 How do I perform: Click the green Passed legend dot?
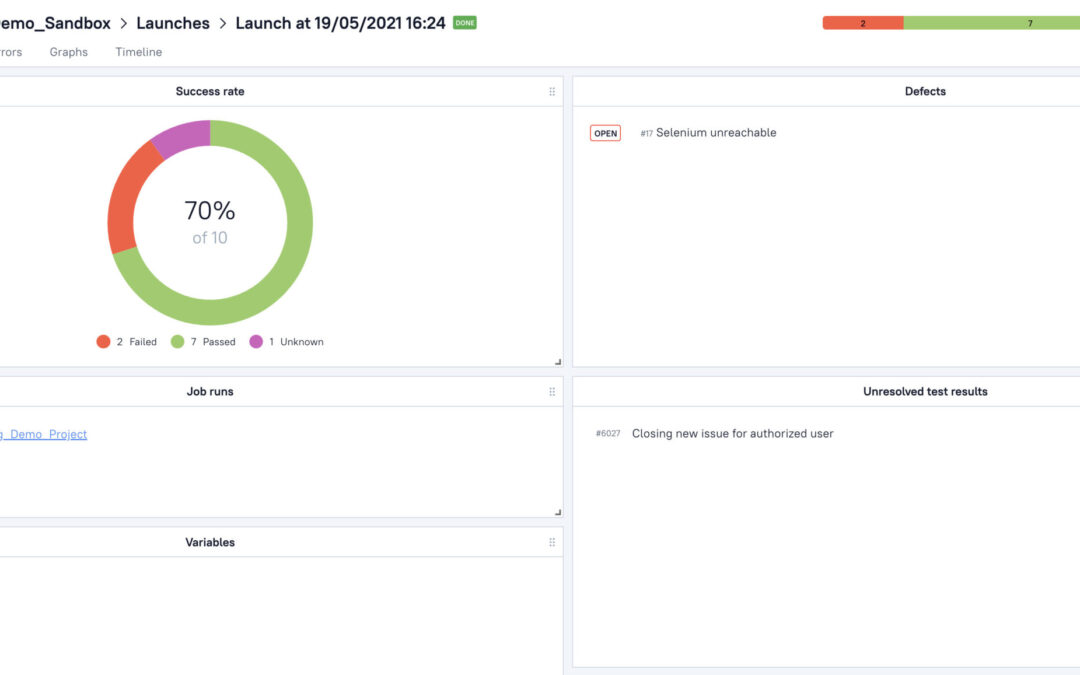(178, 342)
